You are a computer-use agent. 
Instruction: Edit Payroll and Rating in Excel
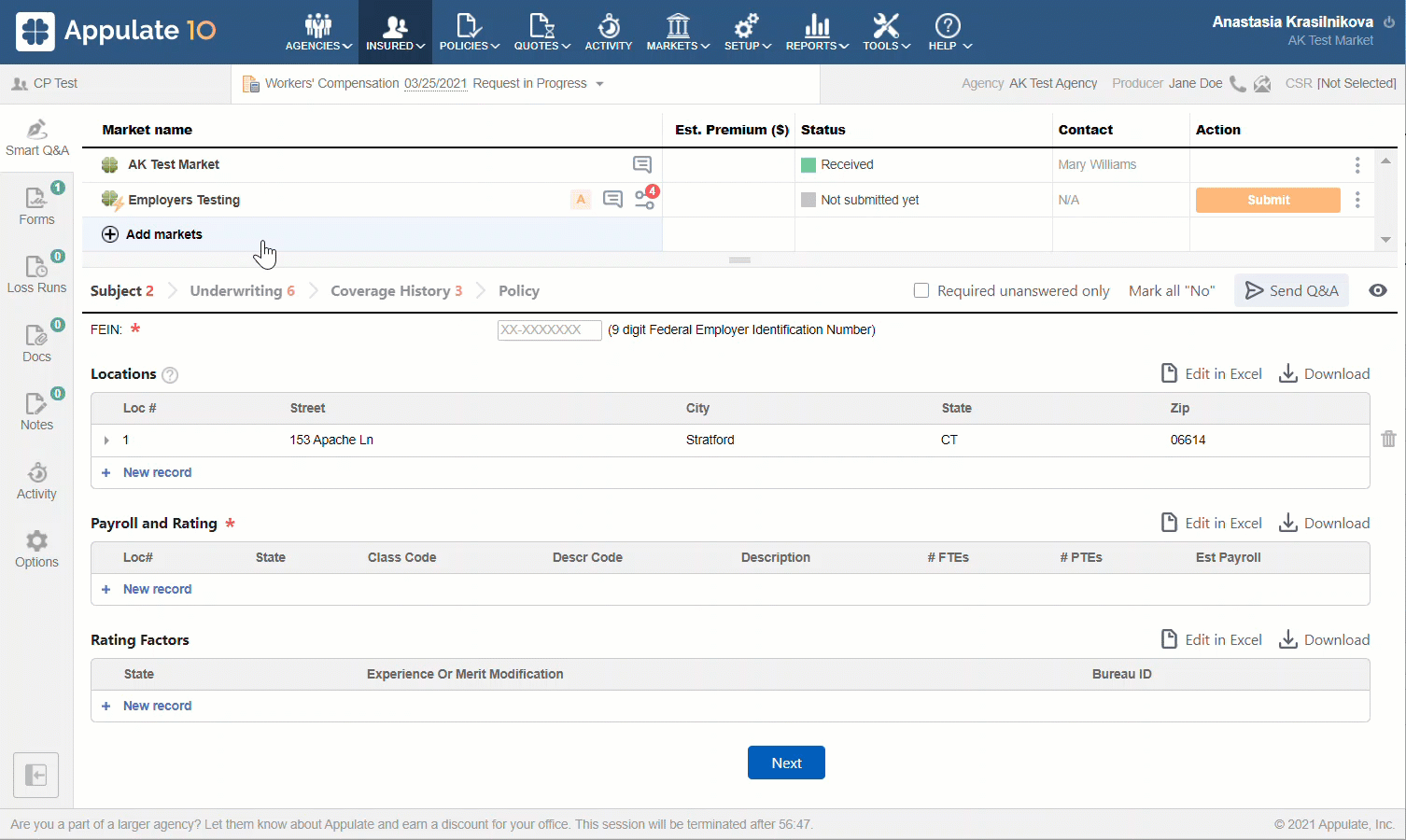(x=1211, y=523)
